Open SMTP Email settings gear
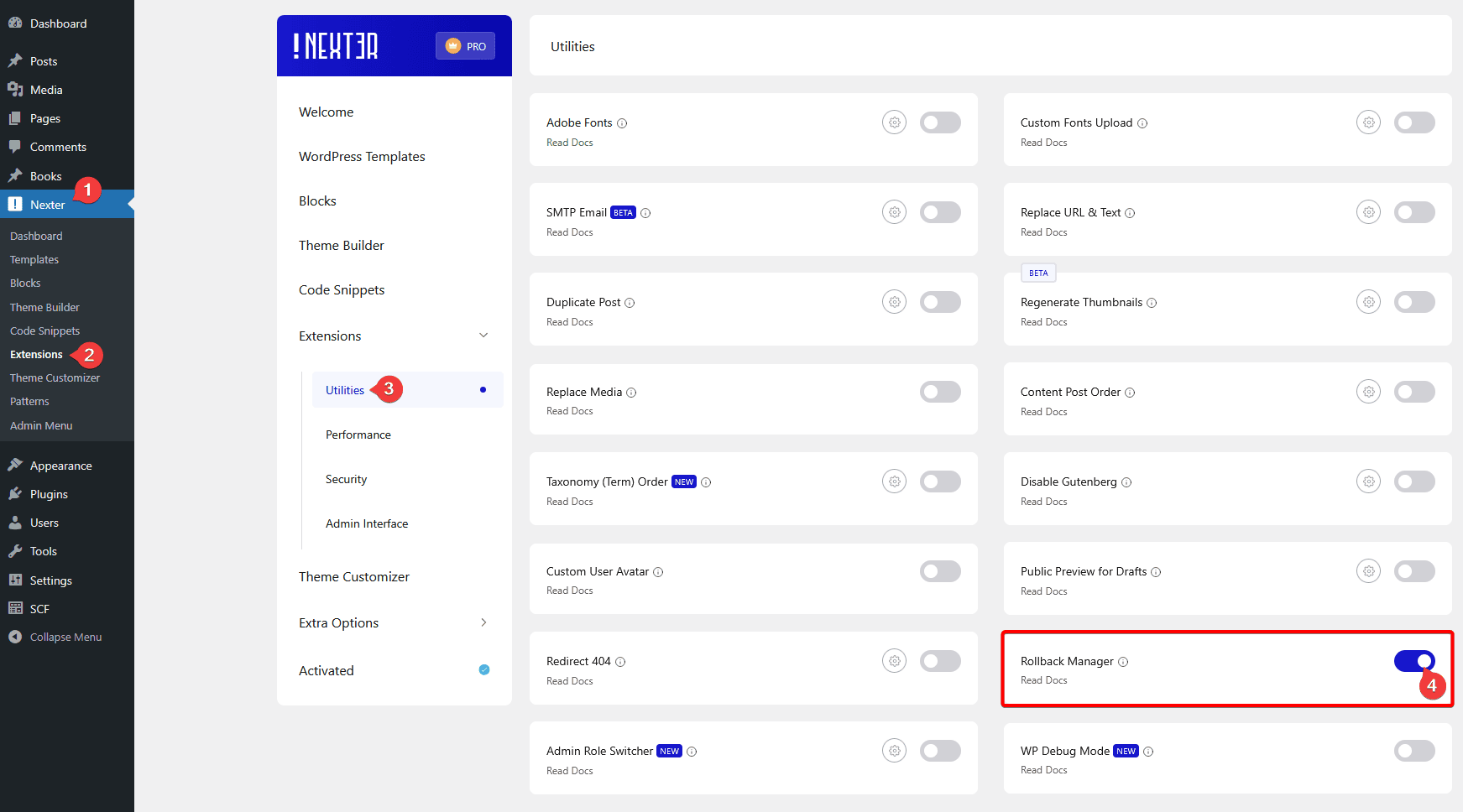This screenshot has height=812, width=1463. coord(894,211)
